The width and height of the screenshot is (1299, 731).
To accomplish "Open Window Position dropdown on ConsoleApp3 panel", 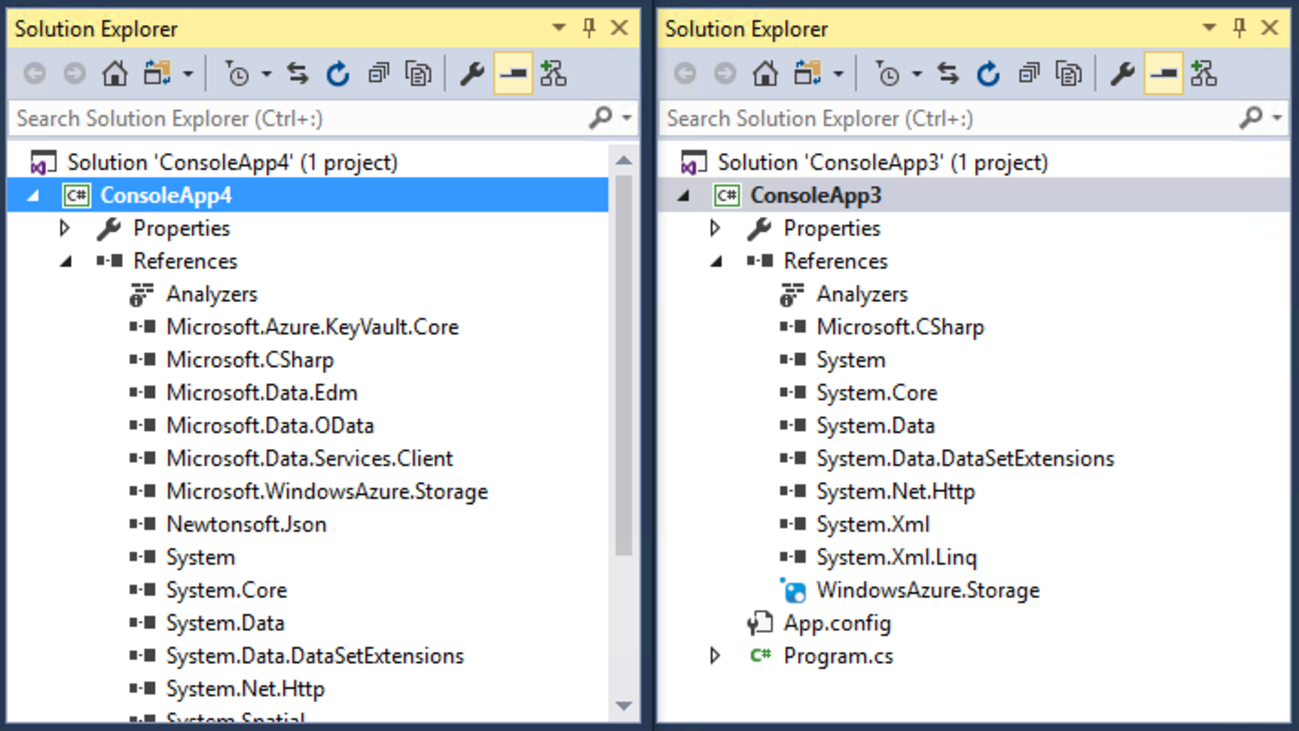I will (x=1209, y=28).
